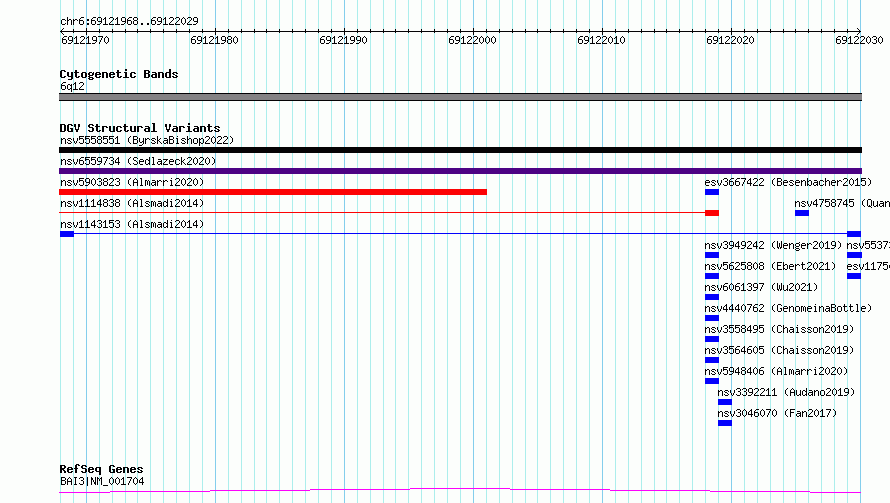The width and height of the screenshot is (890, 503).
Task: Open the nsv3392211 (Audano2019) label
Action: click(786, 392)
